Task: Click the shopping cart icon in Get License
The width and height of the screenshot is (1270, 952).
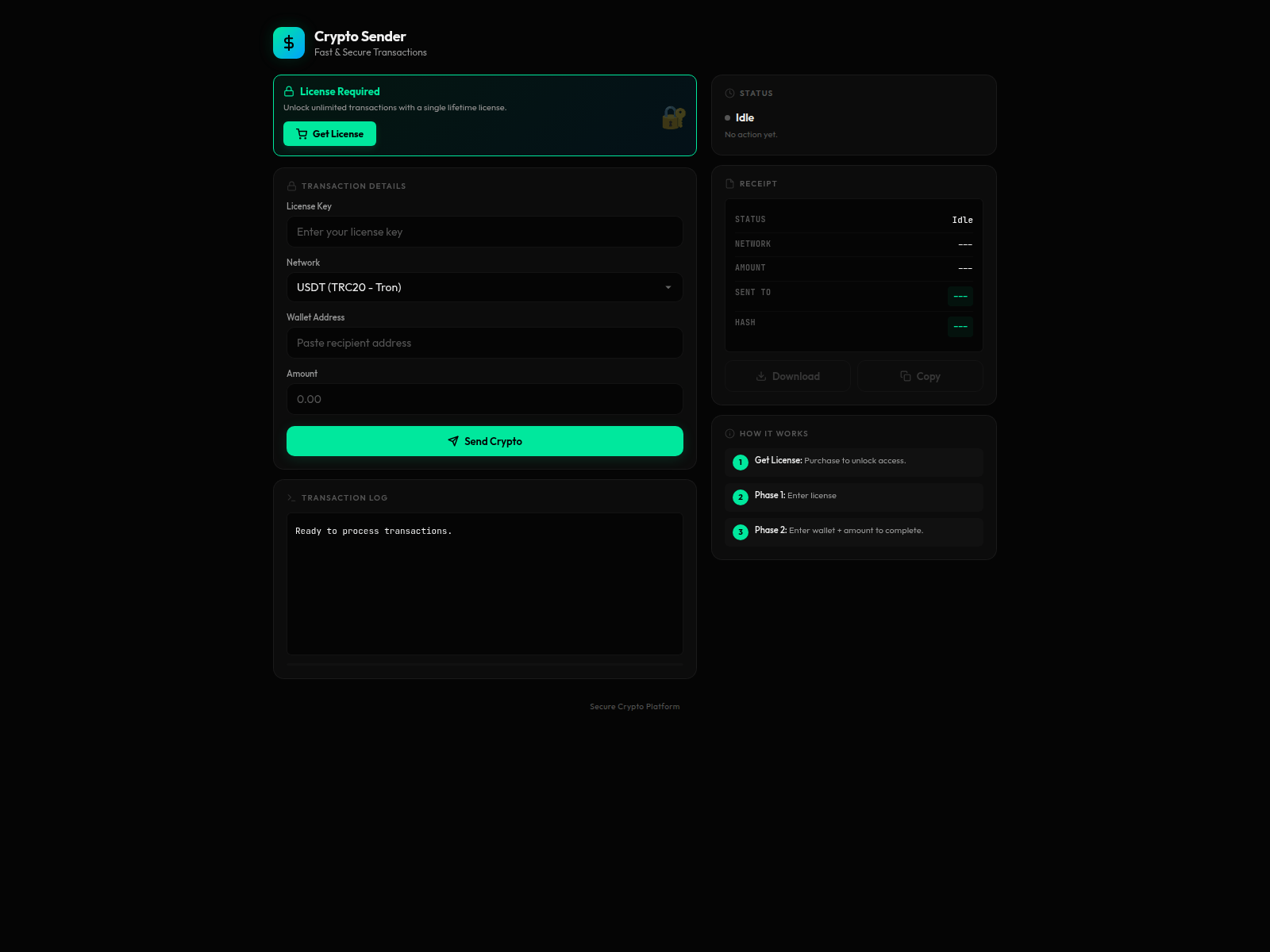Action: click(302, 134)
